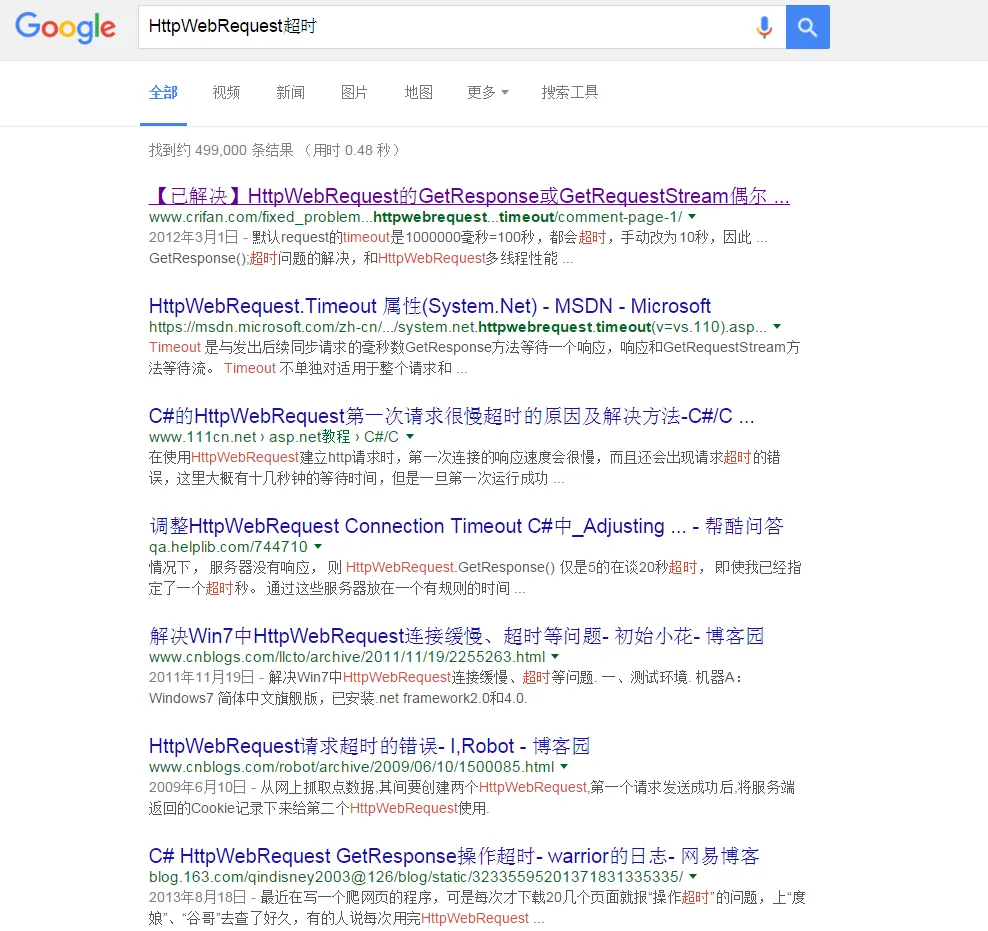This screenshot has height=931, width=988.
Task: Open HttpWebRequest请求超时的错误 I,Robot result
Action: (x=369, y=746)
